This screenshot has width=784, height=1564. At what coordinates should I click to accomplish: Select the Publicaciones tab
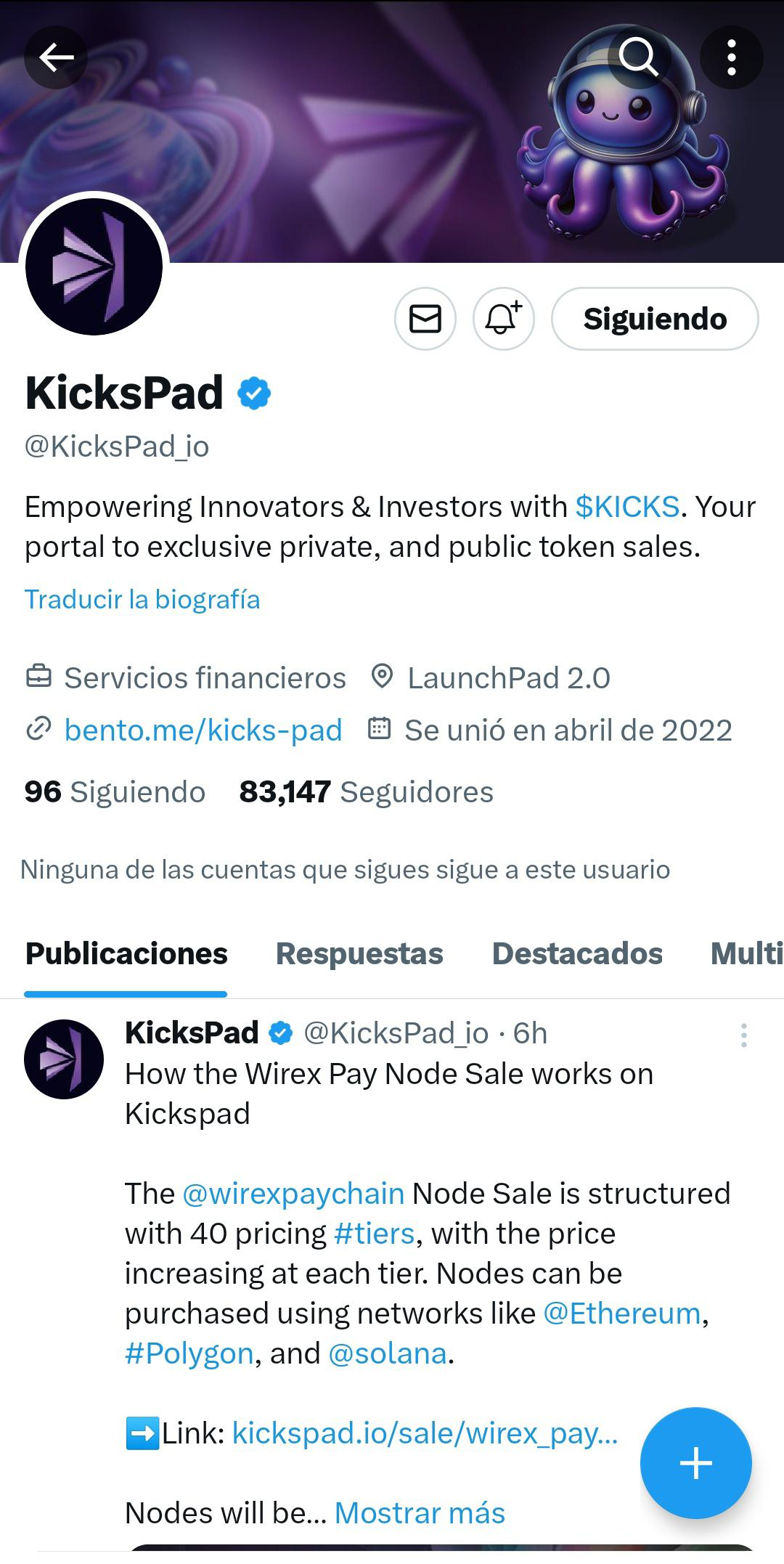coord(126,954)
